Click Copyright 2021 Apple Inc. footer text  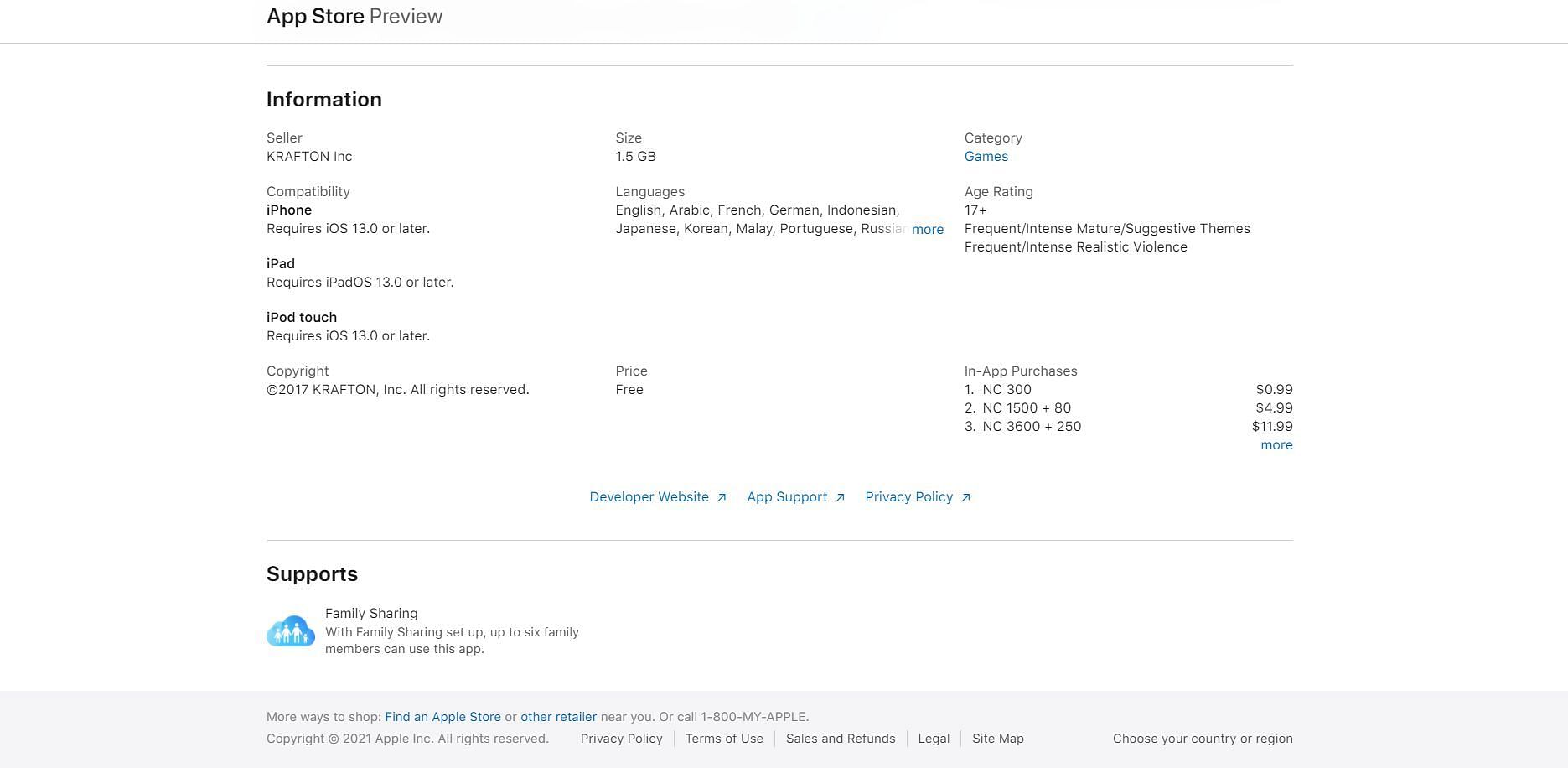tap(407, 739)
